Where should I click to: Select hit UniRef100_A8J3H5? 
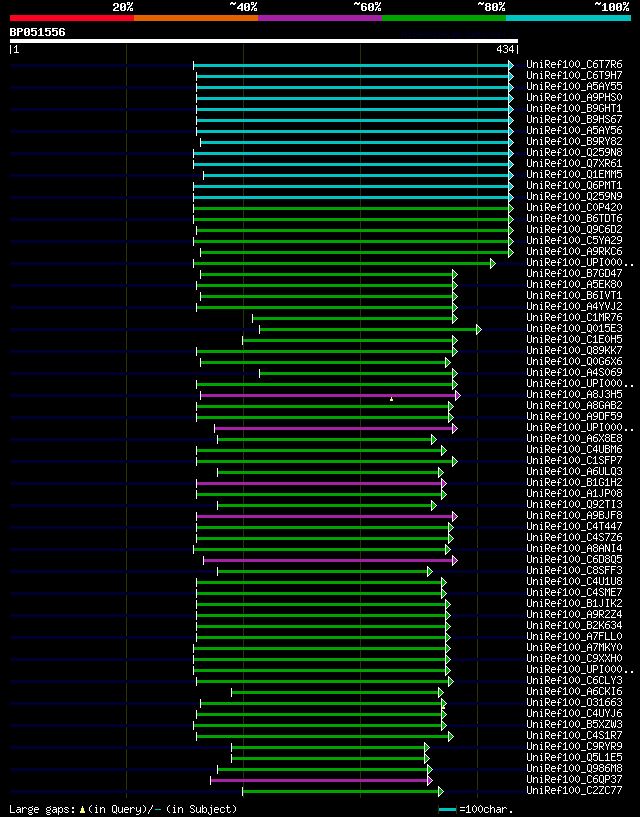click(574, 394)
